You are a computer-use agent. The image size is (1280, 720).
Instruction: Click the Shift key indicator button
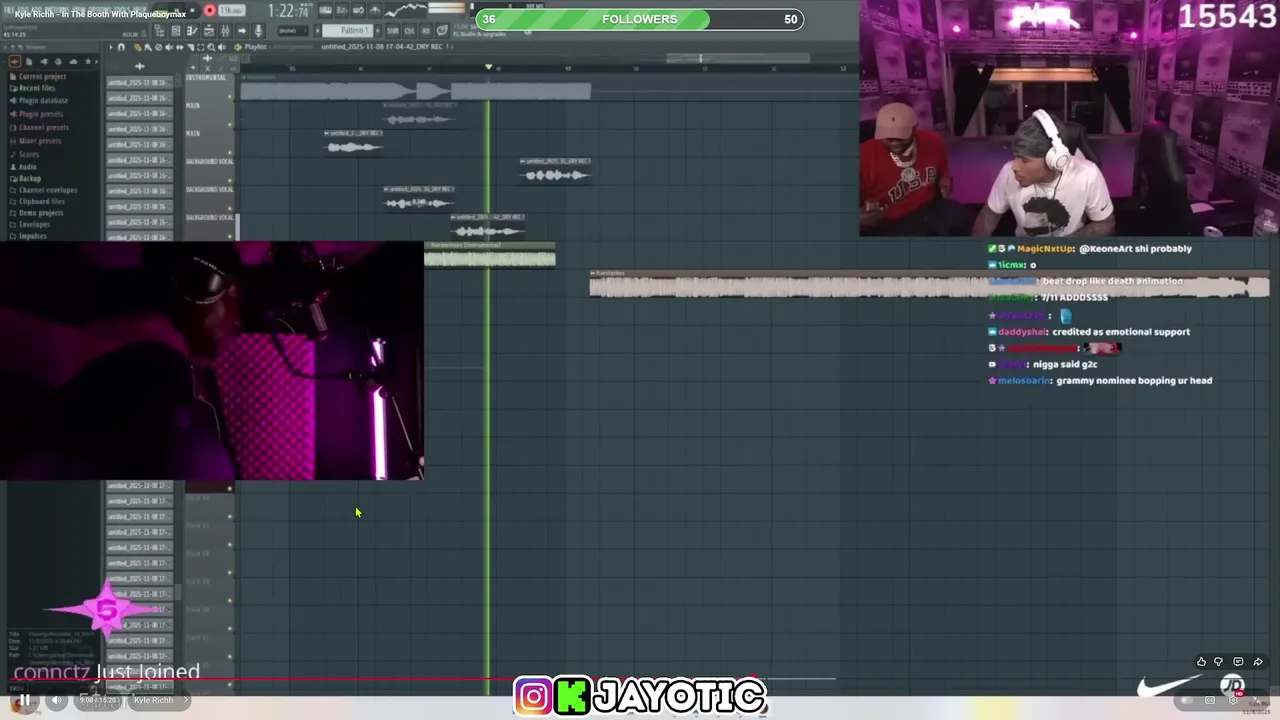tap(392, 31)
